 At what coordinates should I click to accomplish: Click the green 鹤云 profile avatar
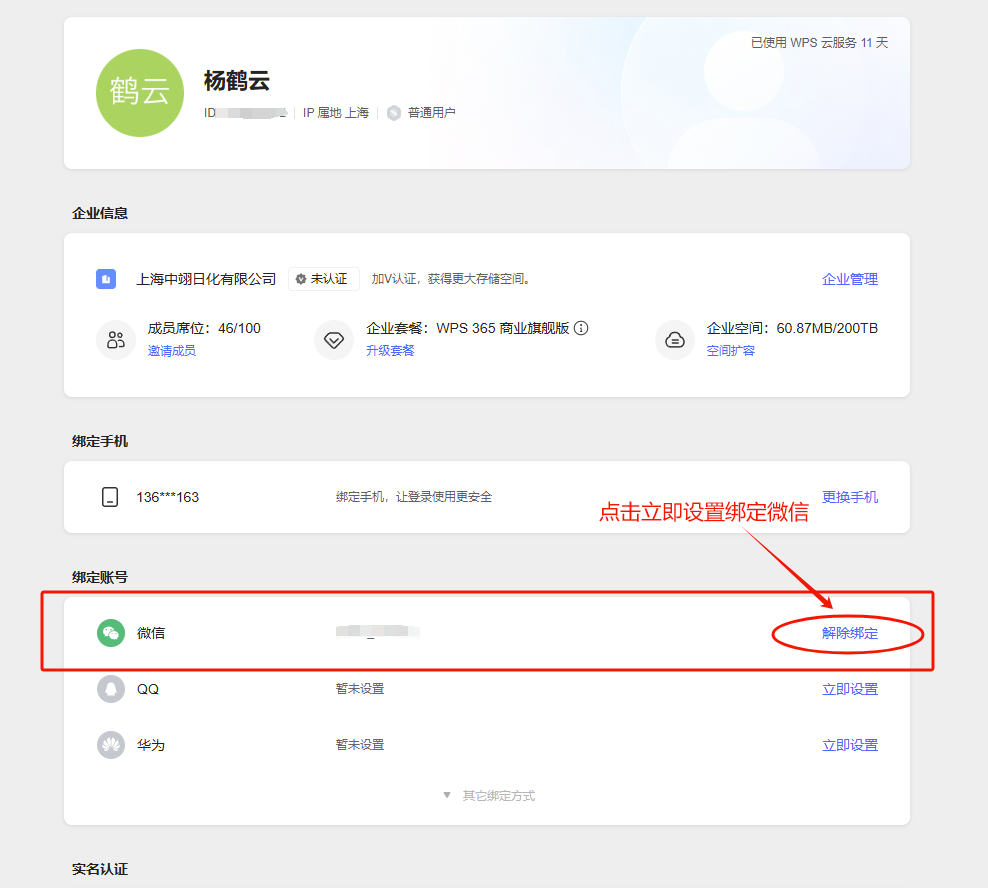click(140, 93)
